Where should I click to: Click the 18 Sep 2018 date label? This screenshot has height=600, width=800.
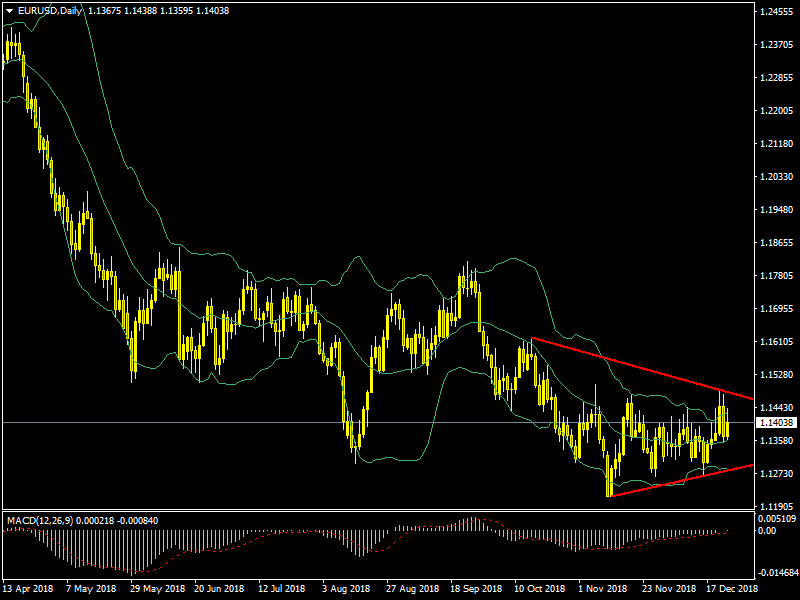(x=475, y=590)
